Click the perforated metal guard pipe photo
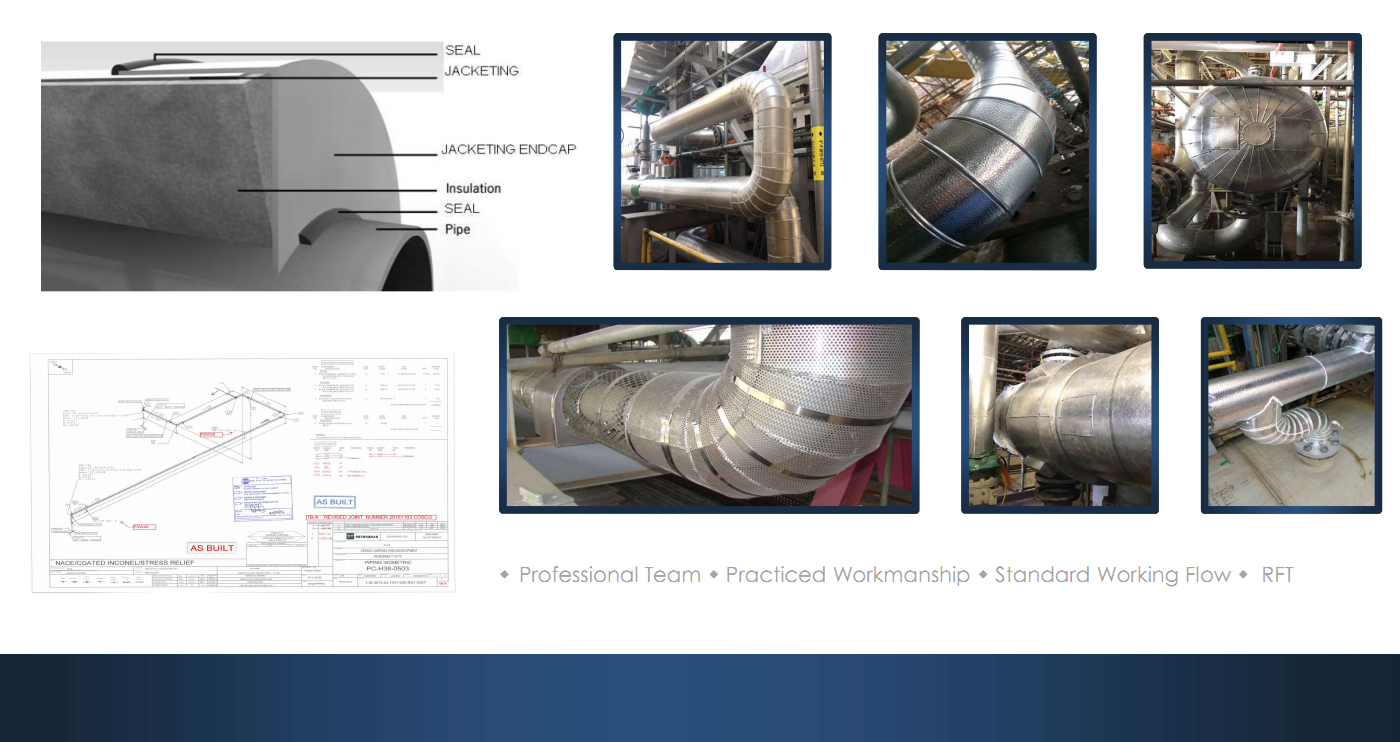Viewport: 1400px width, 742px height. point(709,416)
